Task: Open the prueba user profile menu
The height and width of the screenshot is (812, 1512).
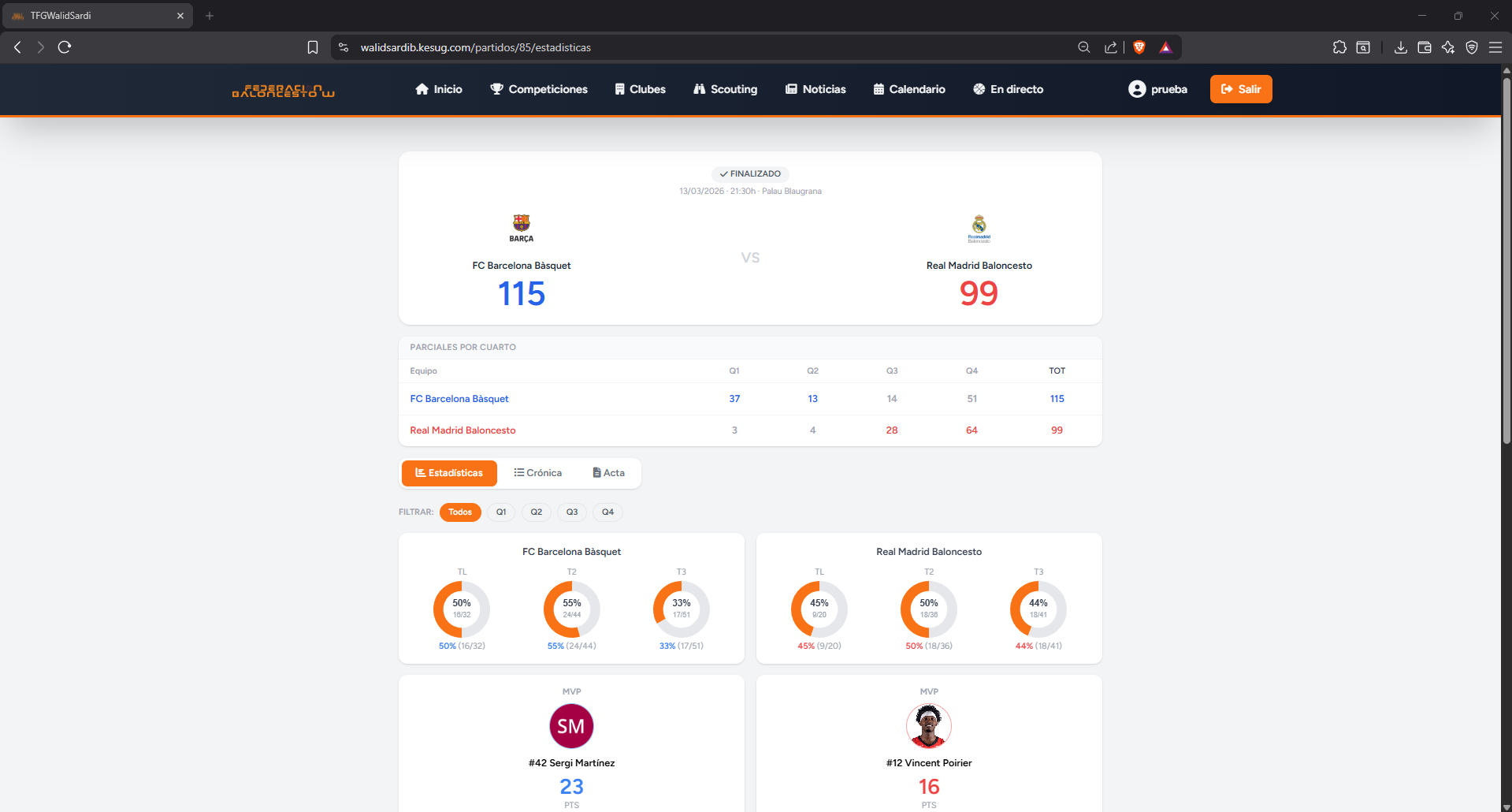Action: click(1157, 89)
